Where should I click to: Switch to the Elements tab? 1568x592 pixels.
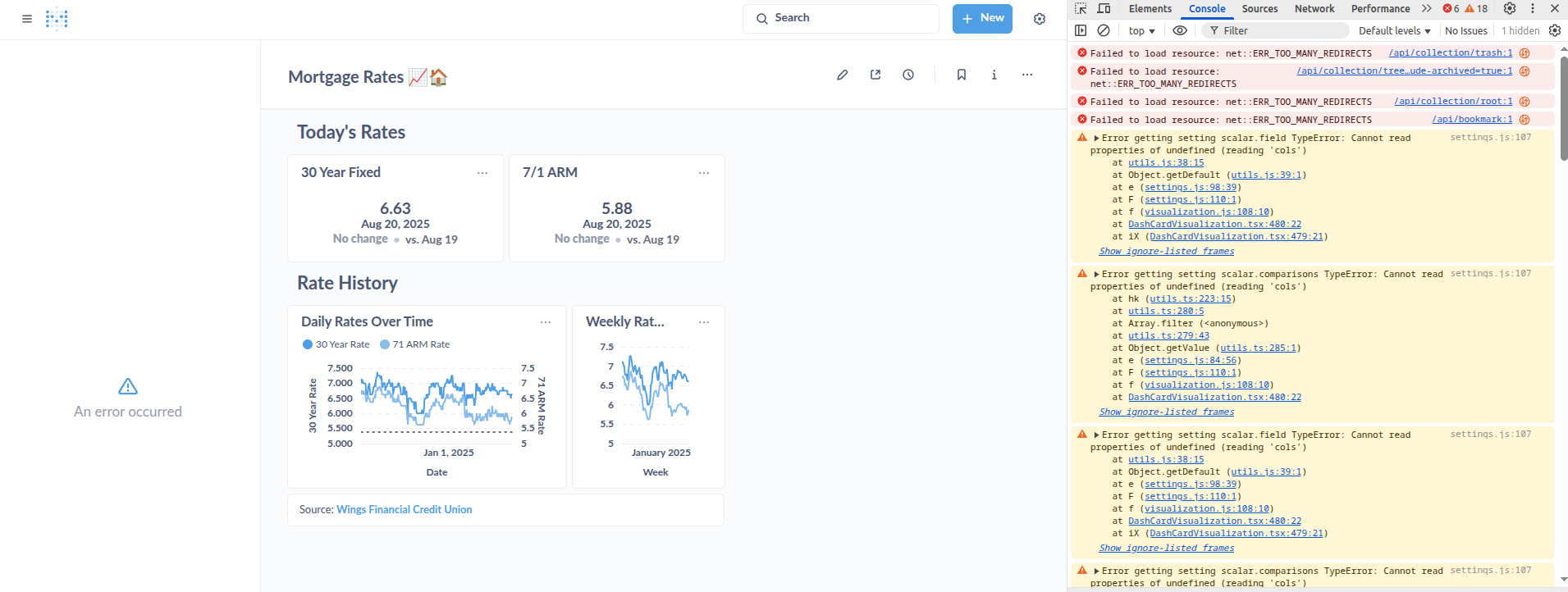1150,9
